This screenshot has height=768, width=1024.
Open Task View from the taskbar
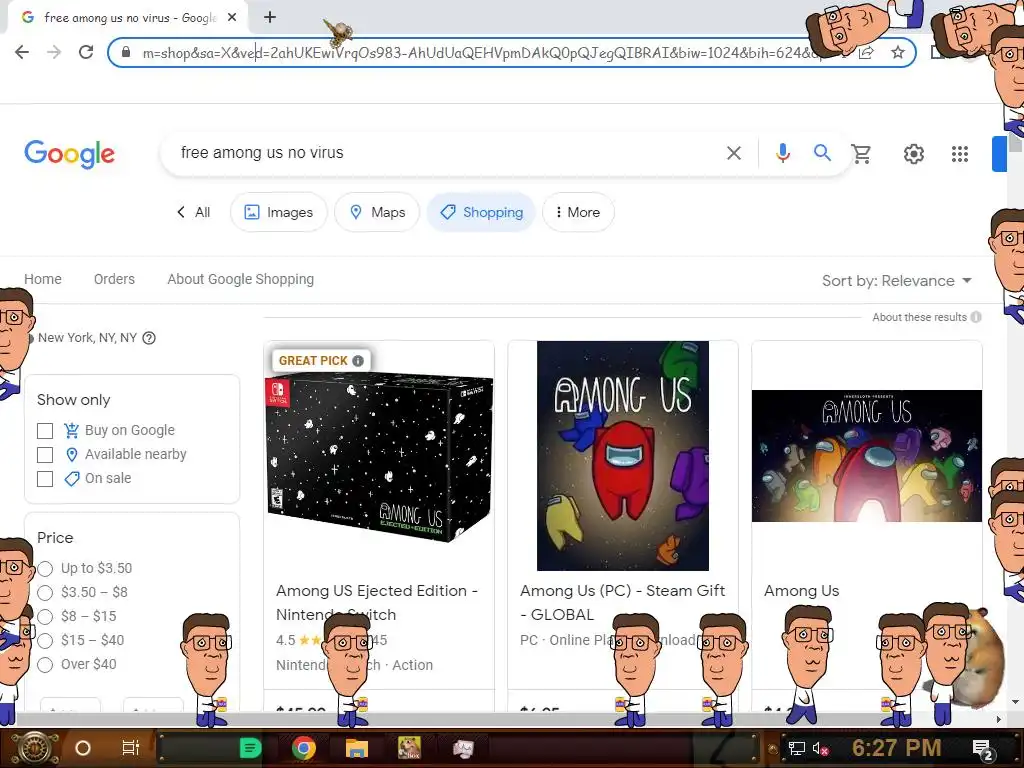tap(131, 748)
